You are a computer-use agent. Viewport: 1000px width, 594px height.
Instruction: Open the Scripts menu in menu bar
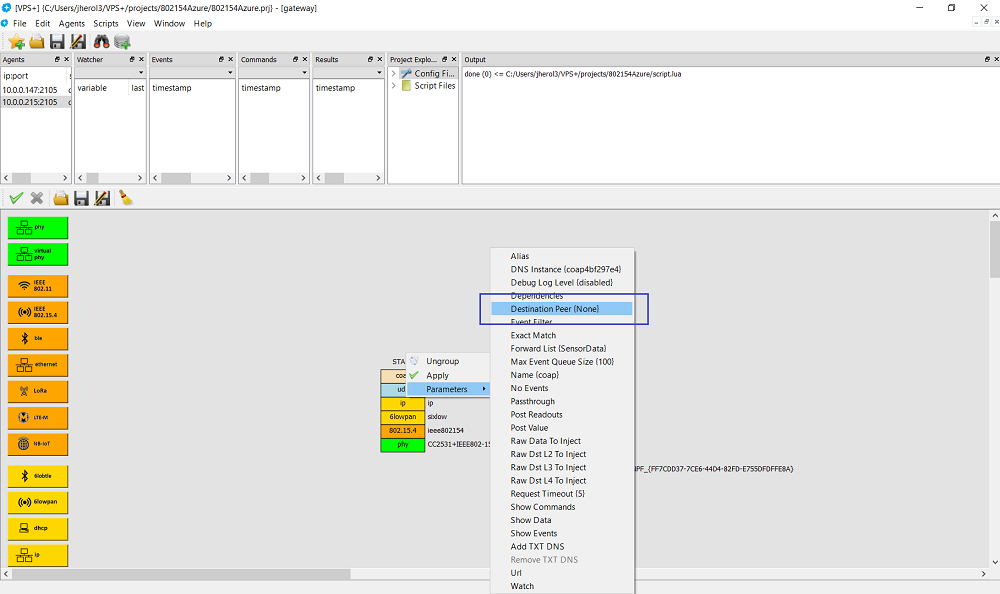105,23
